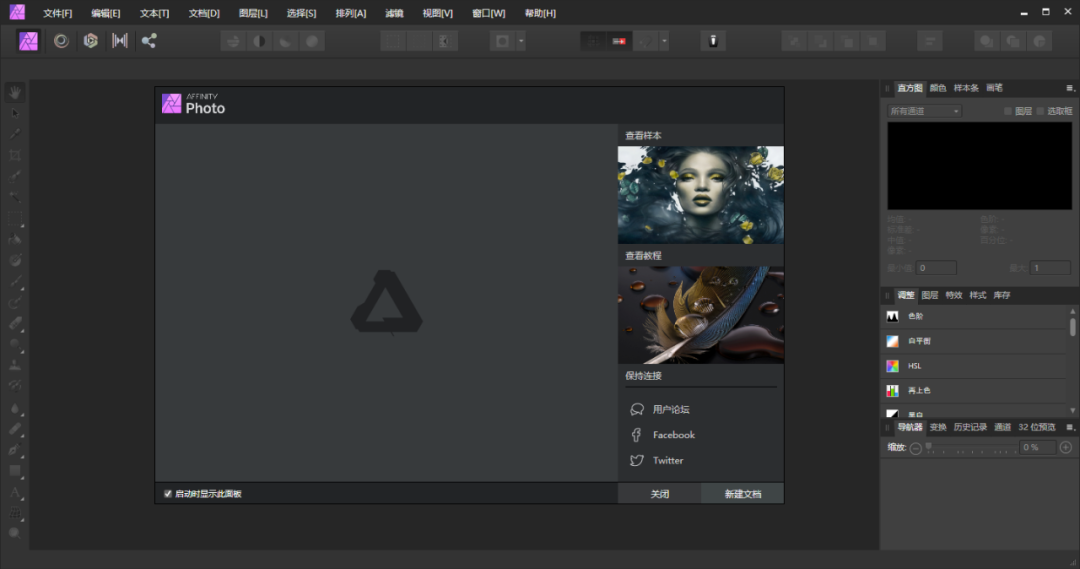Select the Move arrow tool
1080x569 pixels.
tap(14, 113)
